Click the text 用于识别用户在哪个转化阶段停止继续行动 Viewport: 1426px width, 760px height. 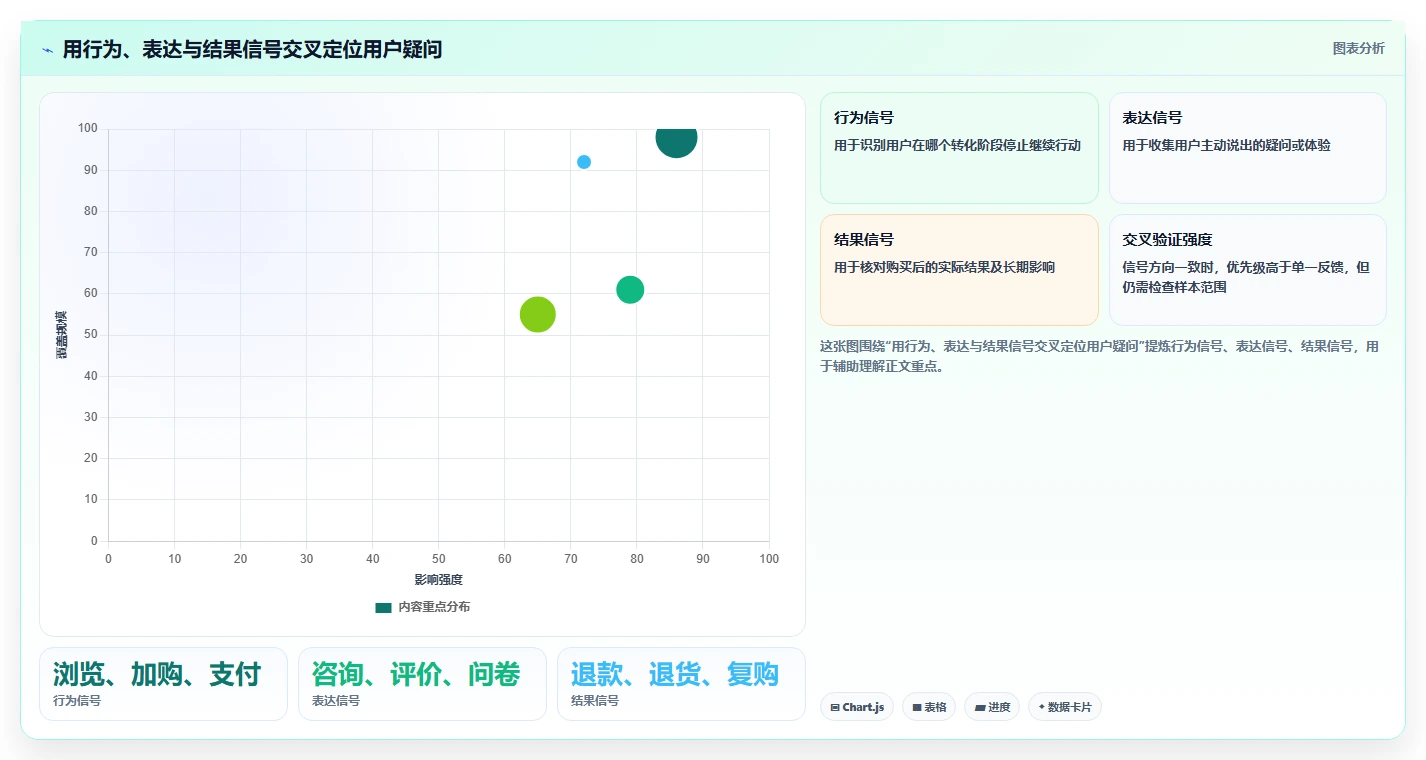(958, 146)
